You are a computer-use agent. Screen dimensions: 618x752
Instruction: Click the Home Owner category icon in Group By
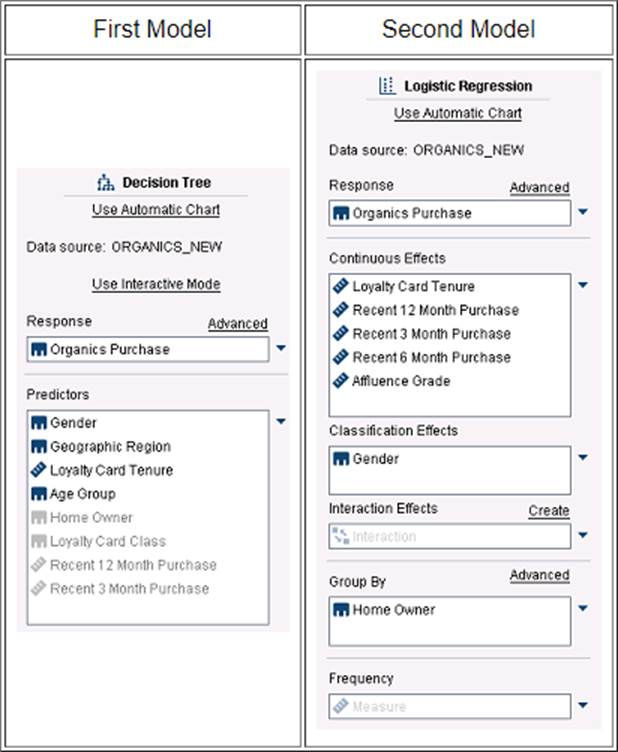click(341, 610)
